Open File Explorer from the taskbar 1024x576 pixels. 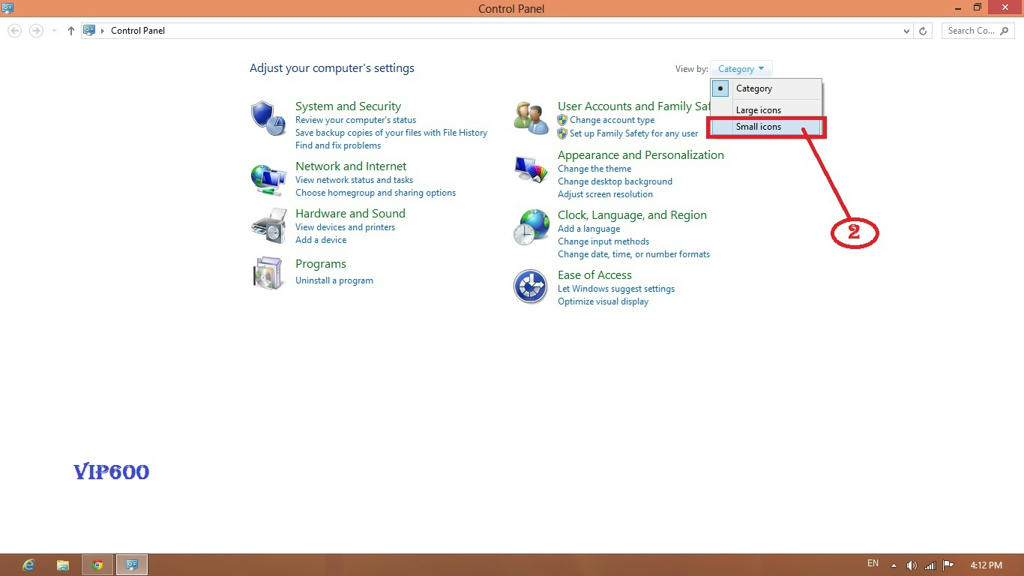pyautogui.click(x=63, y=565)
